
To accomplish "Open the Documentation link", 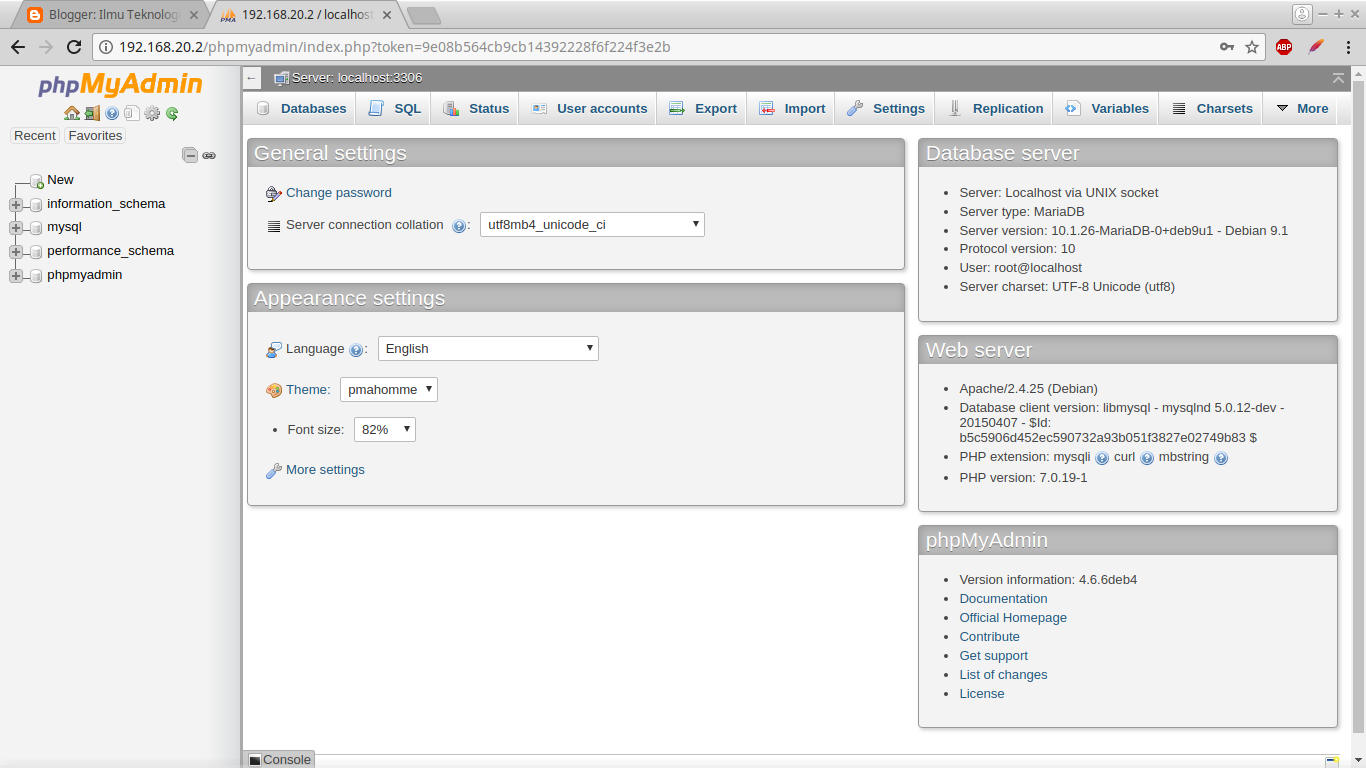I will (1003, 599).
